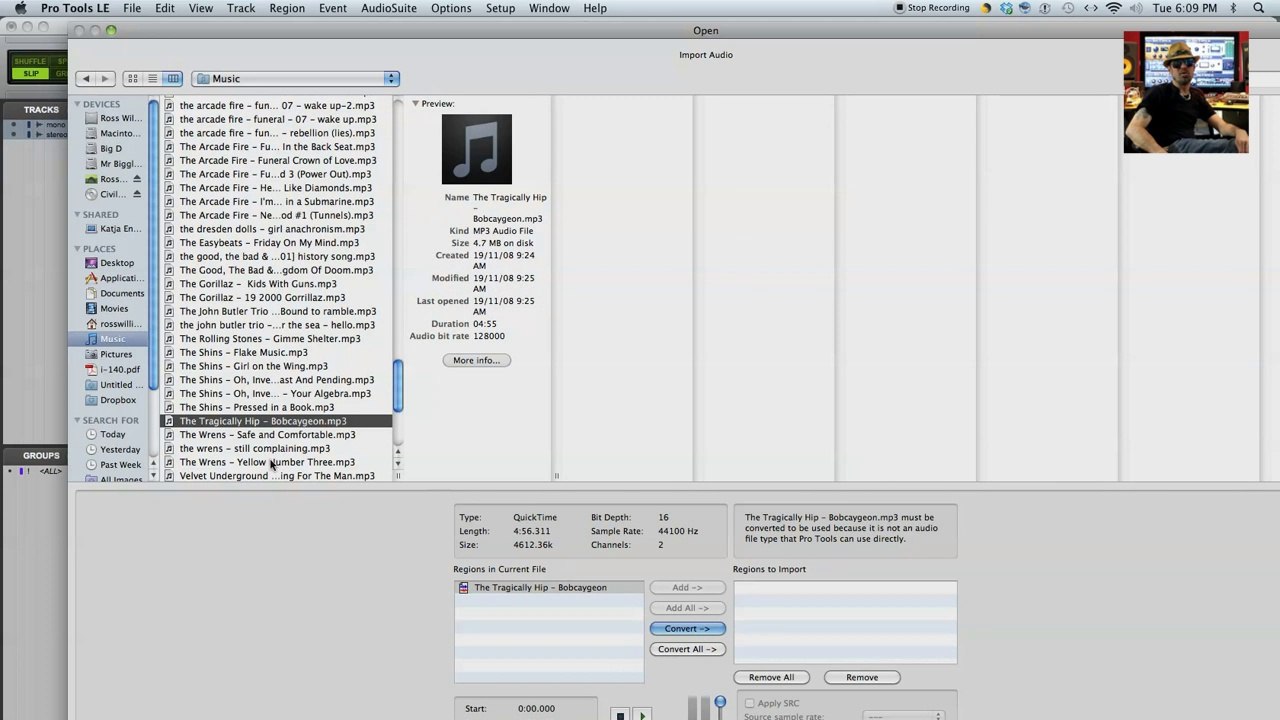Eject the Ross volume in sidebar
Viewport: 1280px width, 720px height.
tap(137, 179)
